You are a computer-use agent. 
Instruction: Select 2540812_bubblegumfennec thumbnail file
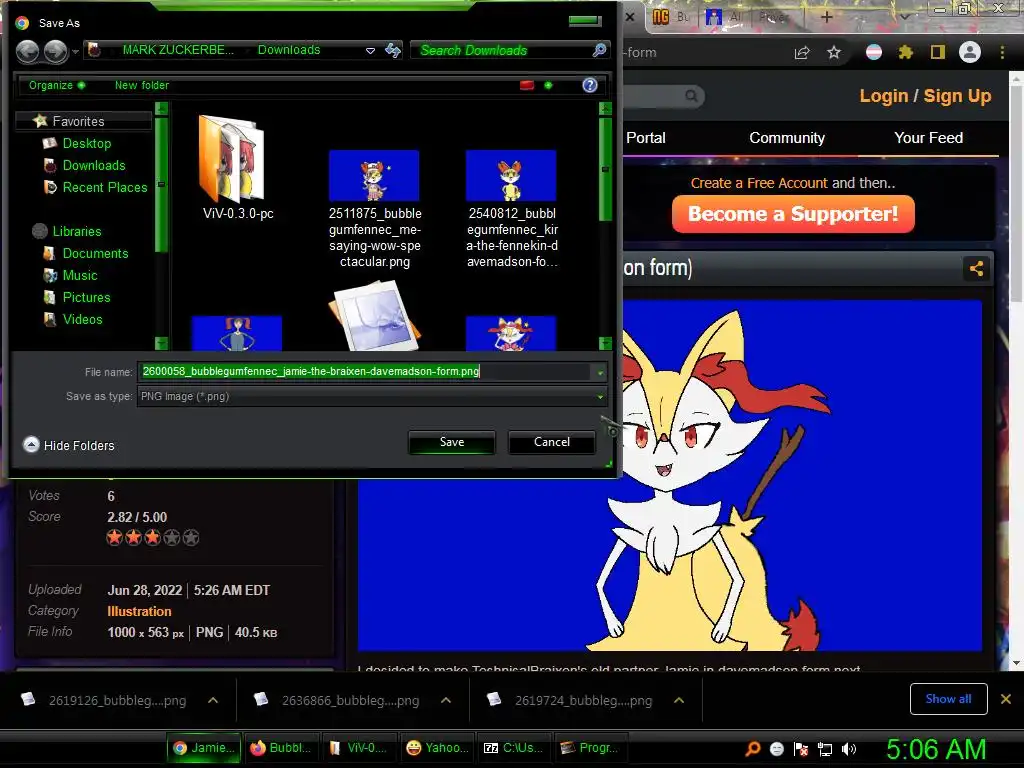click(x=511, y=209)
